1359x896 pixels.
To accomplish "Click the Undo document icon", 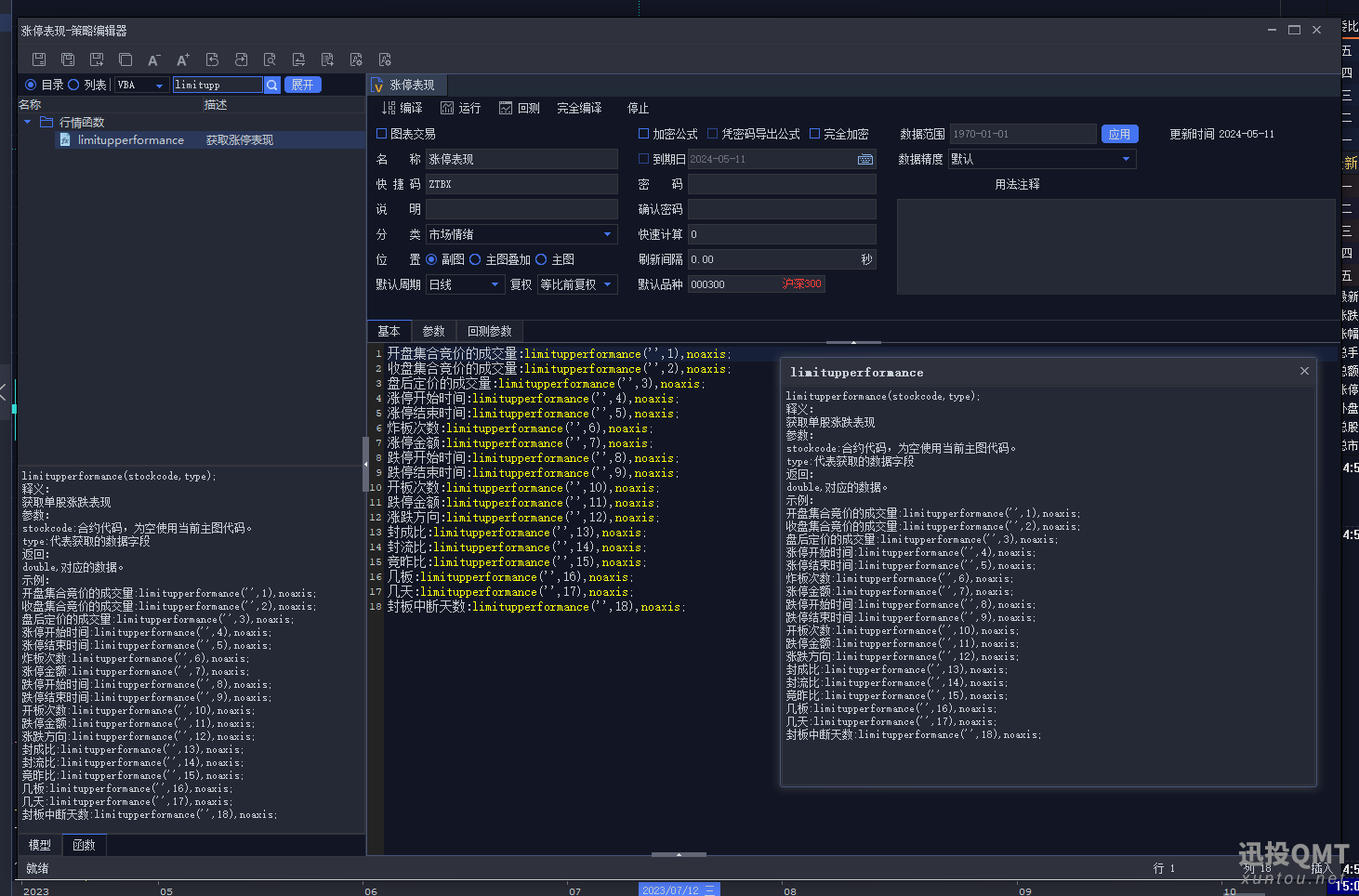I will coord(212,59).
